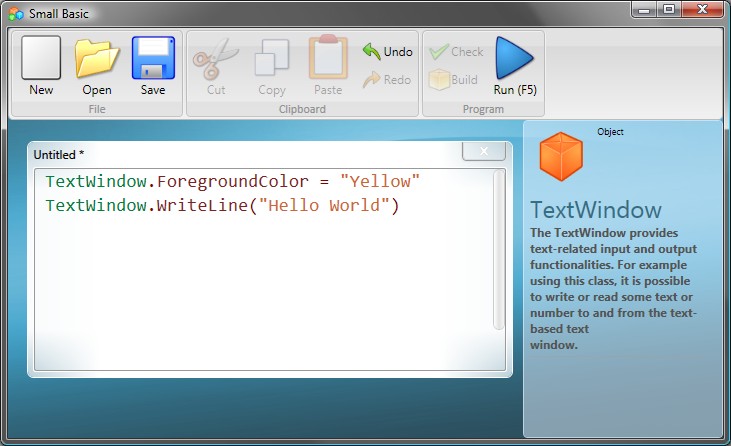
Task: Click the orange cube Object icon
Action: 561,156
